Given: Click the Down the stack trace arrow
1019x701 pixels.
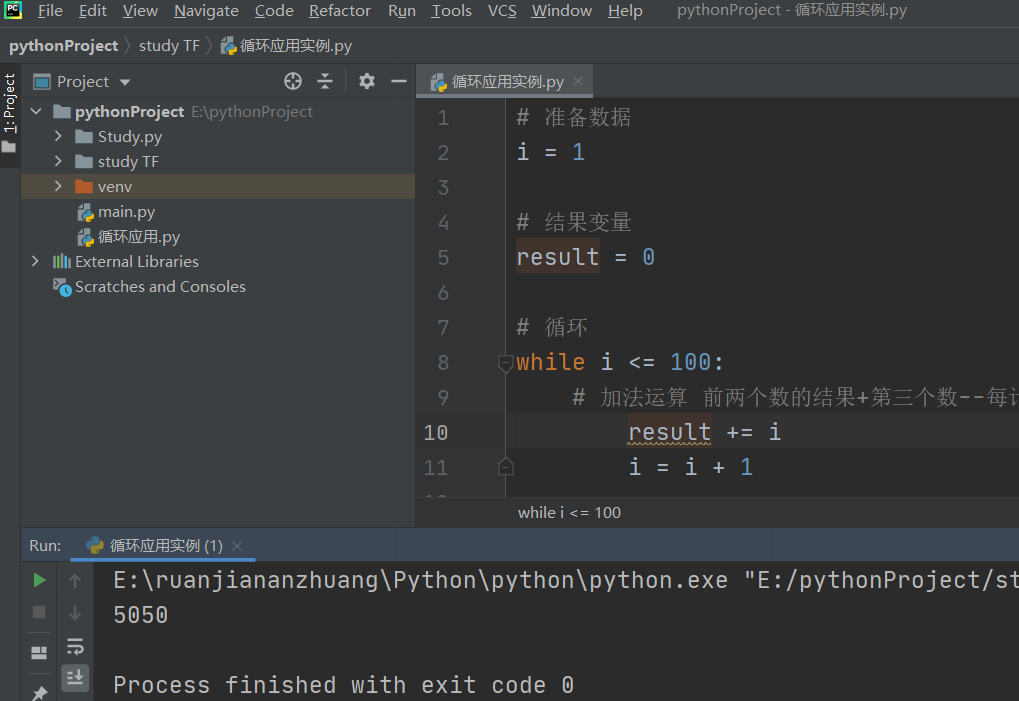Looking at the screenshot, I should pyautogui.click(x=75, y=613).
